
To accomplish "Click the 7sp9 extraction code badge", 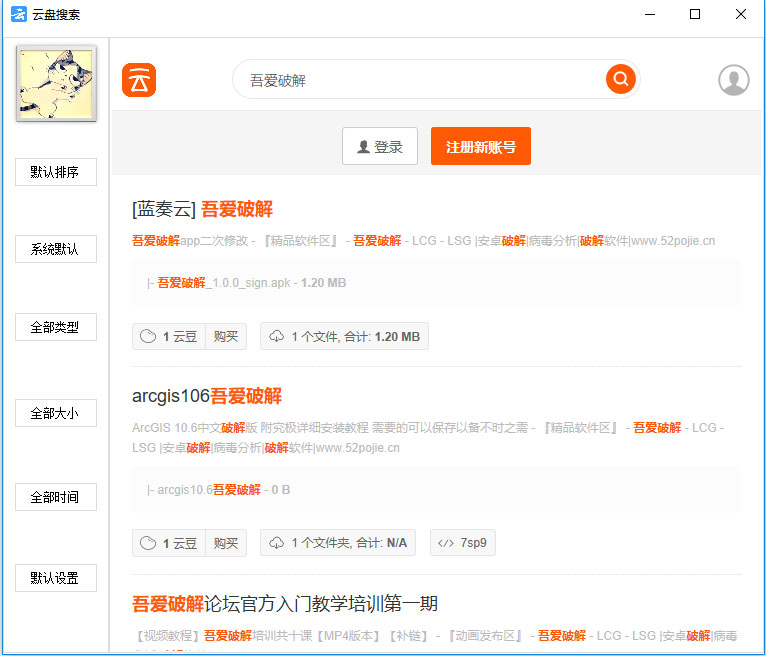I will (463, 543).
